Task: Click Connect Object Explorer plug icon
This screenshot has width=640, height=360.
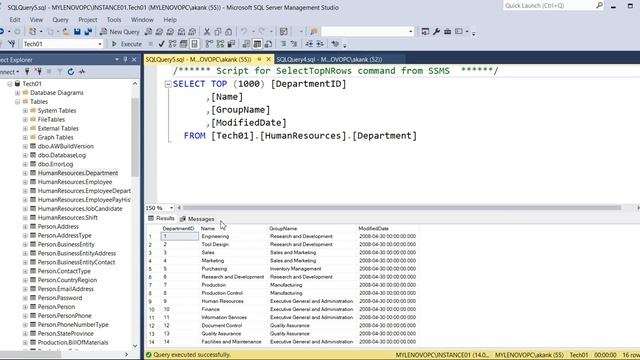Action: pyautogui.click(x=27, y=72)
